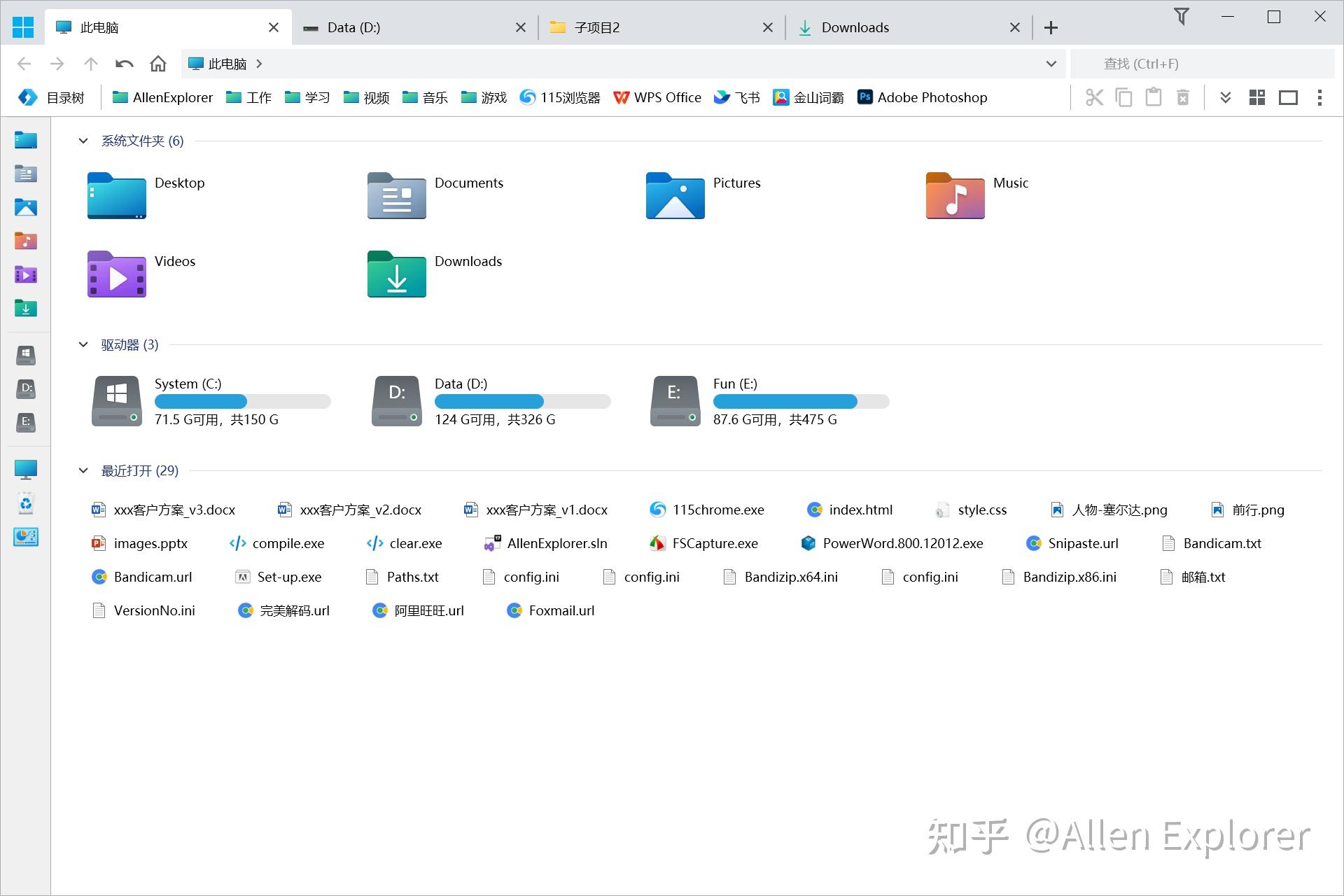Click the Home icon in the navigation bar
1344x896 pixels.
[157, 64]
